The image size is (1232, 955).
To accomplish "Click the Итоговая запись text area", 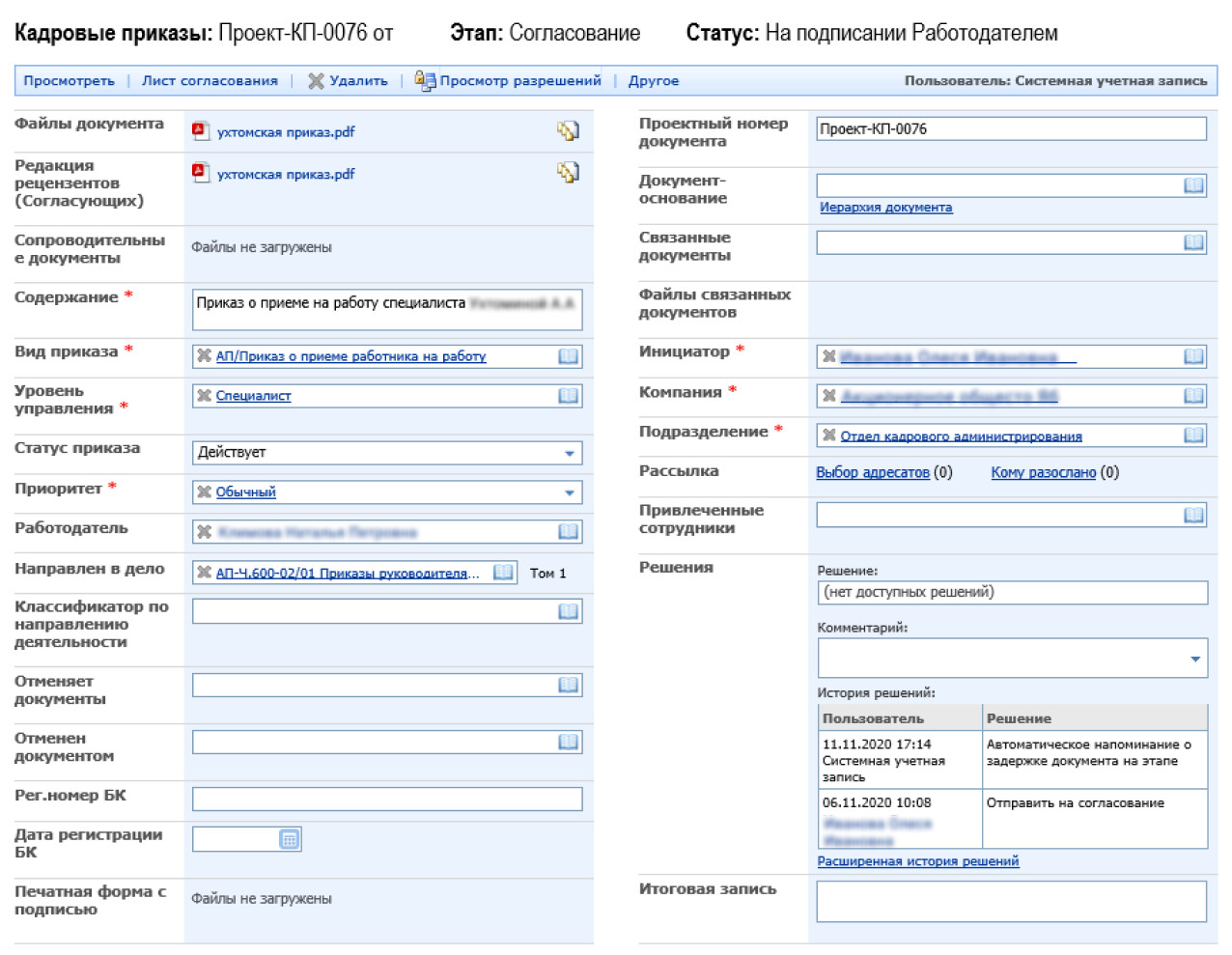I will point(1011,902).
